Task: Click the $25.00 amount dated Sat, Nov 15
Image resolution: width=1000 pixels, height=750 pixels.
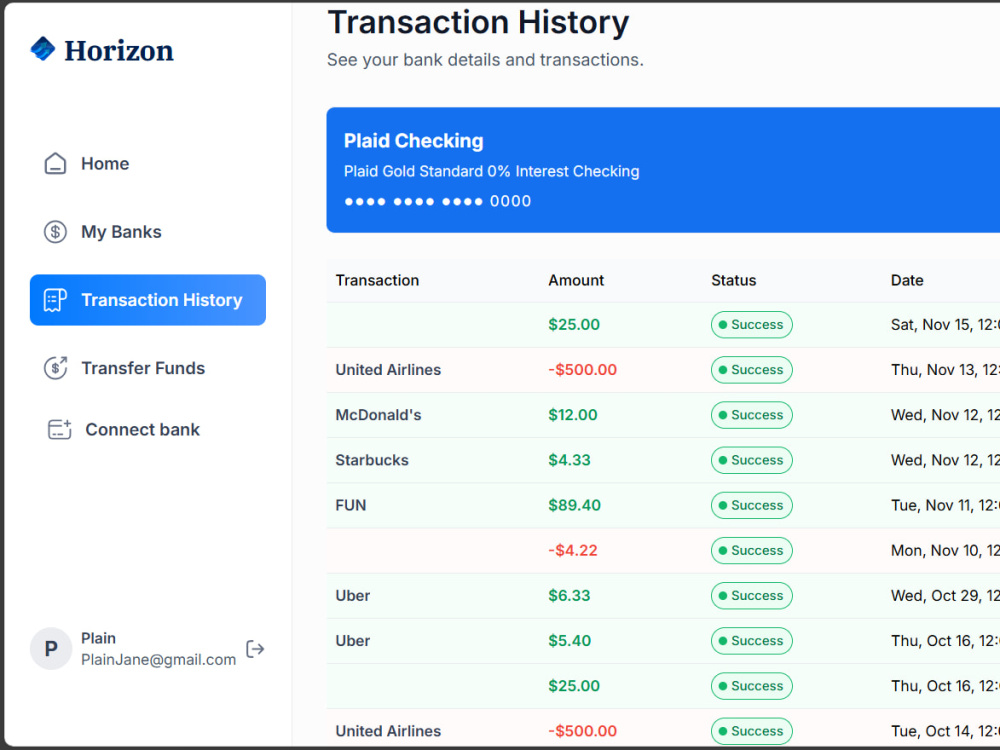Action: click(574, 325)
